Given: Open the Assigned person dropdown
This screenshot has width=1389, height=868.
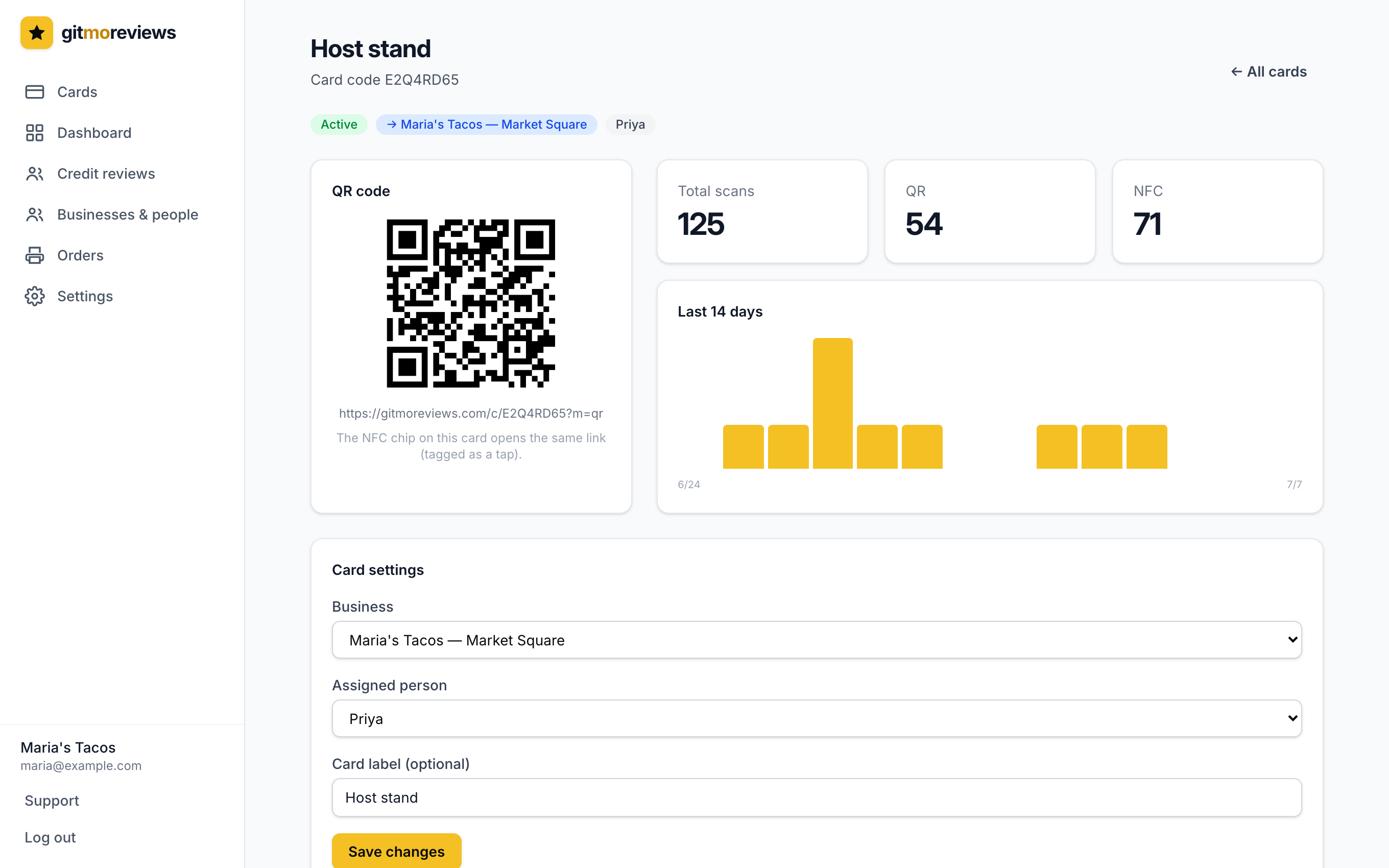Looking at the screenshot, I should 816,719.
